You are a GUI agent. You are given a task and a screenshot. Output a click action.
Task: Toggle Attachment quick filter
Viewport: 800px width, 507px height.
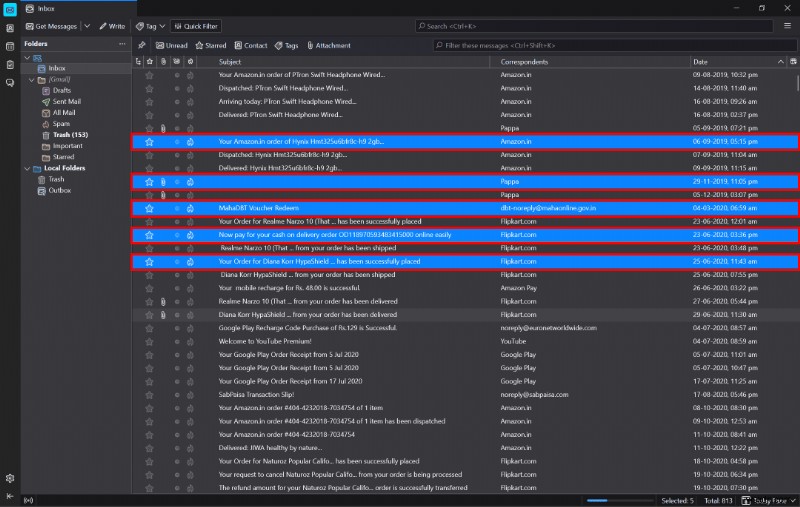click(x=329, y=45)
